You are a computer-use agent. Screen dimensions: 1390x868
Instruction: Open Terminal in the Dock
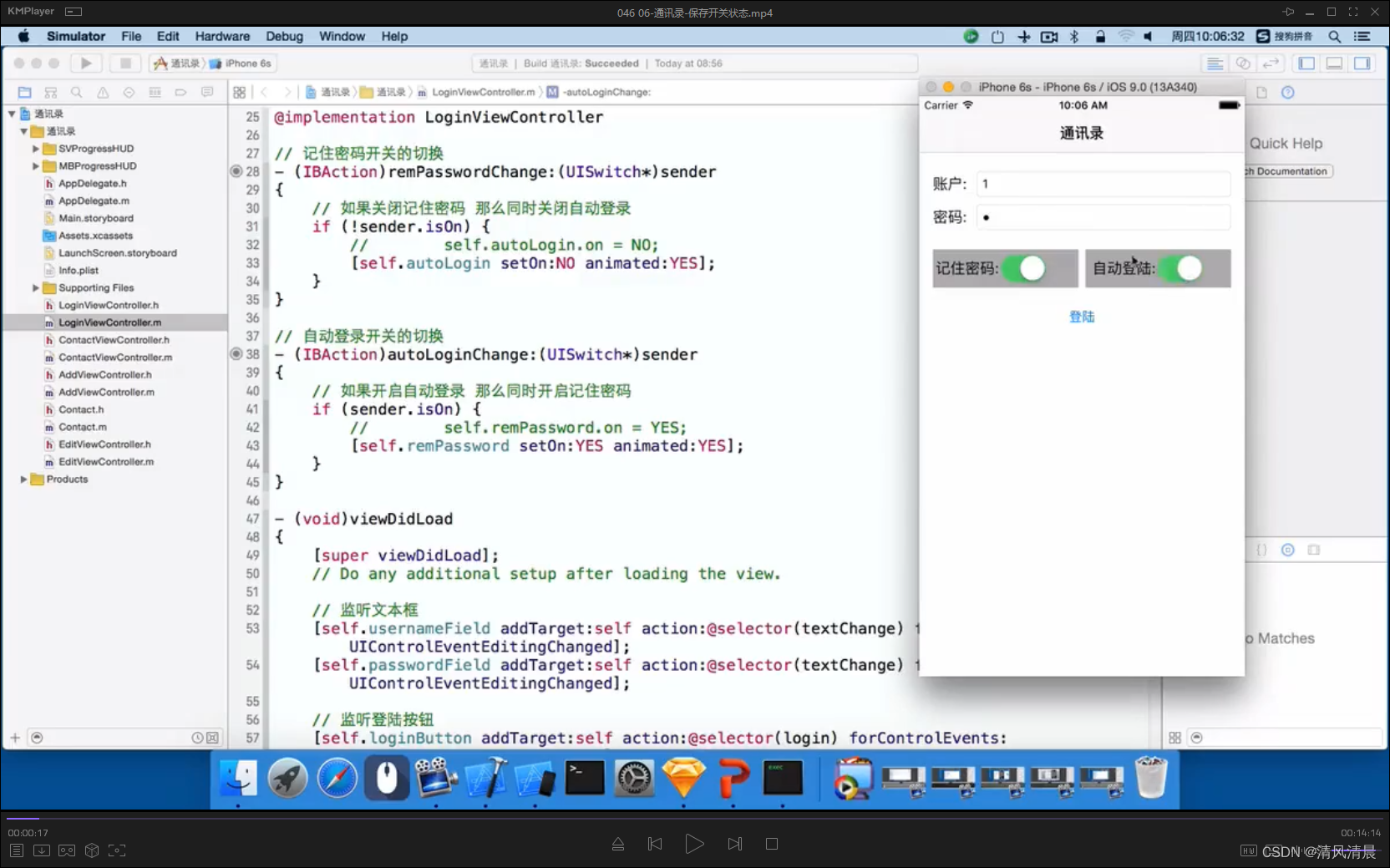[x=585, y=778]
